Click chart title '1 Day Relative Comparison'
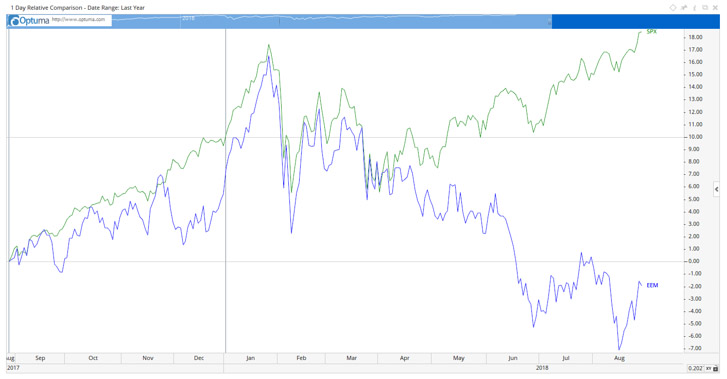Screen dimensions: 727x379 pos(46,8)
